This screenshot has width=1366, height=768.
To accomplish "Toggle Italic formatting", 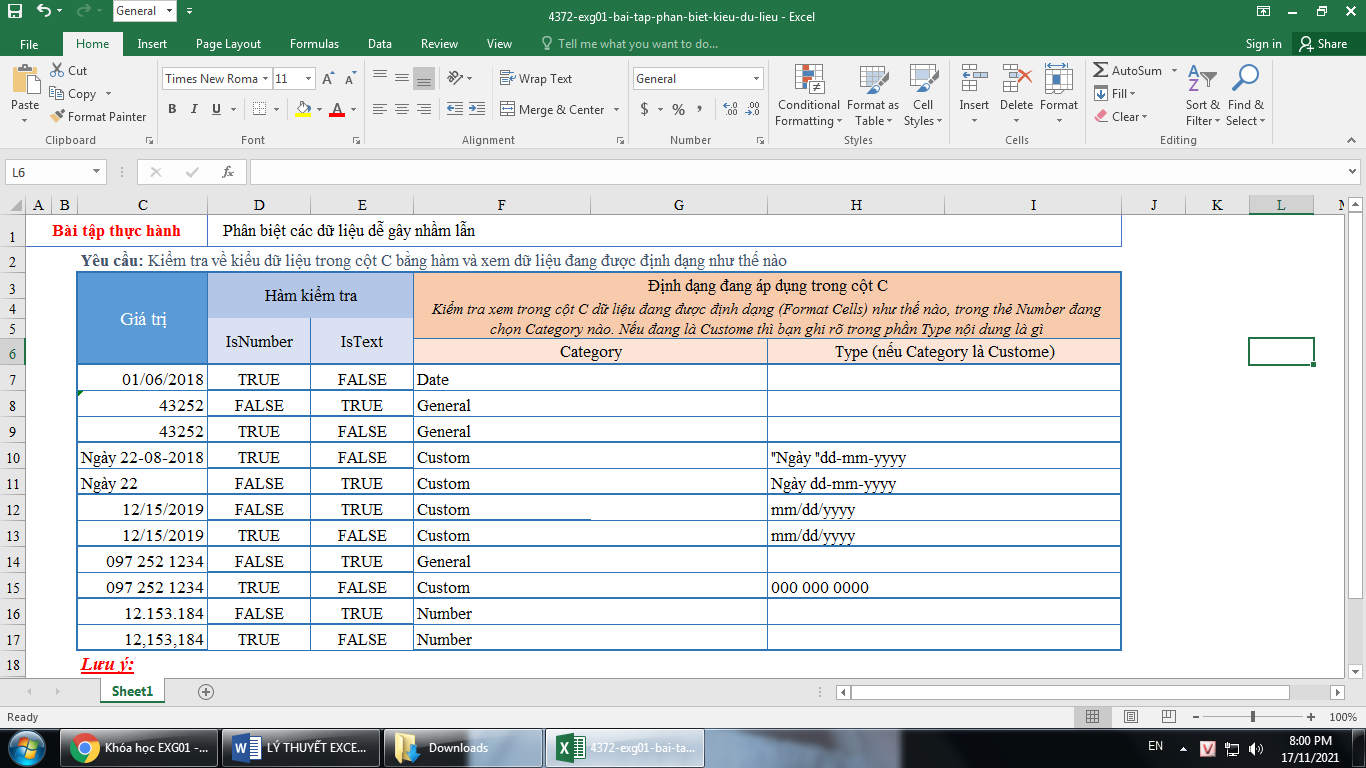I will coord(194,109).
